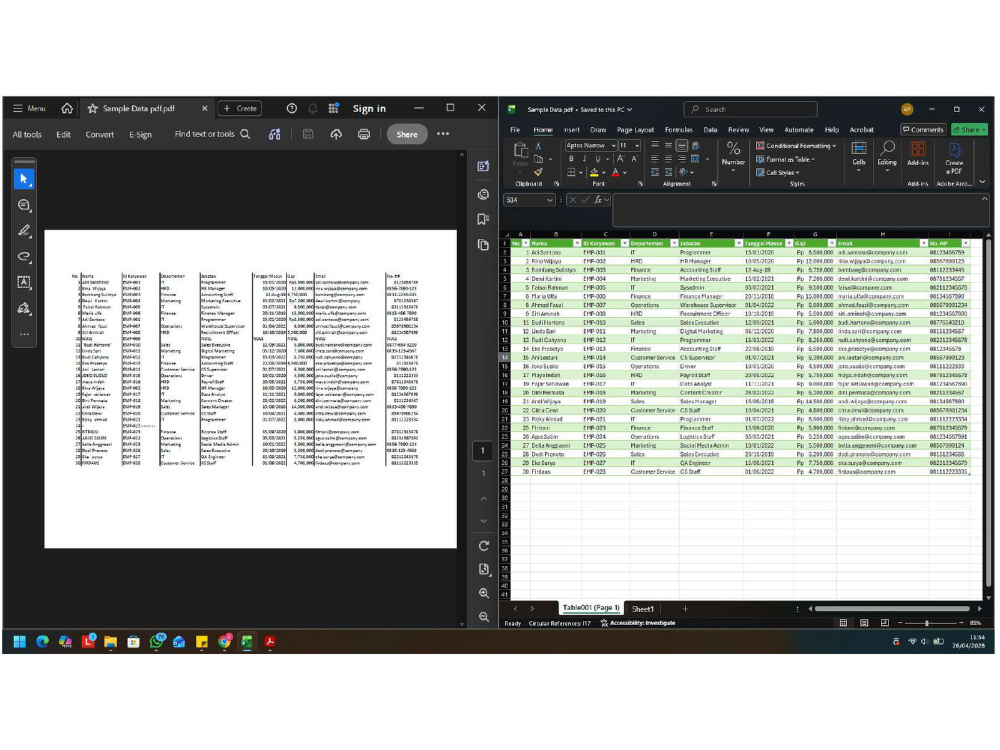Open Acrobat bookmarks panel
The width and height of the screenshot is (1000, 750).
tap(483, 219)
